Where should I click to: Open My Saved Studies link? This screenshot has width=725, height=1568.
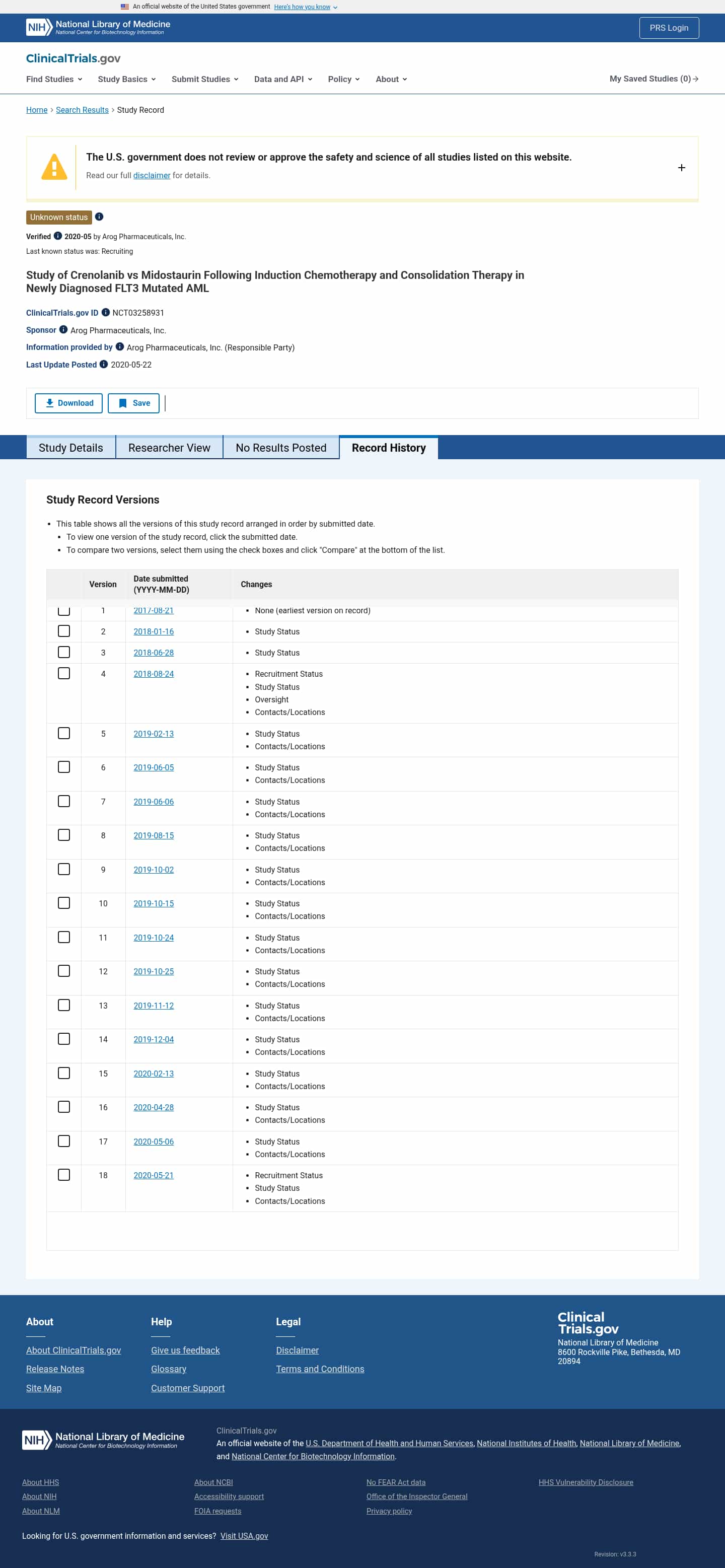[x=654, y=79]
